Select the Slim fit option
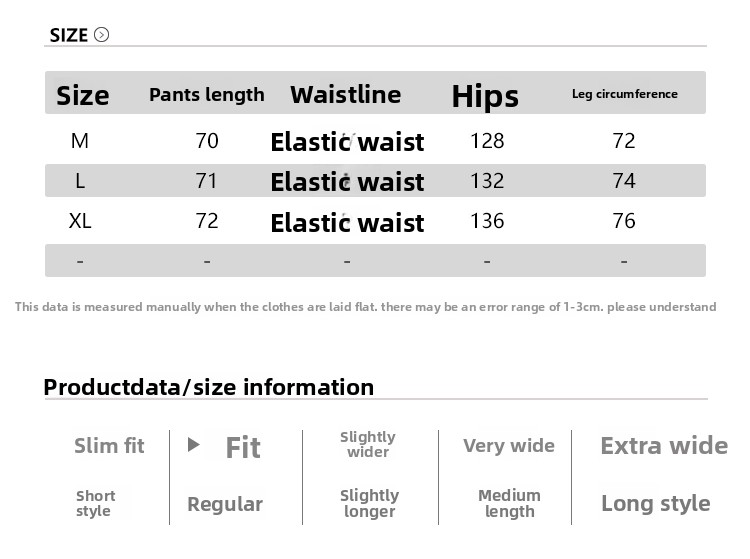This screenshot has height=559, width=750. [109, 446]
